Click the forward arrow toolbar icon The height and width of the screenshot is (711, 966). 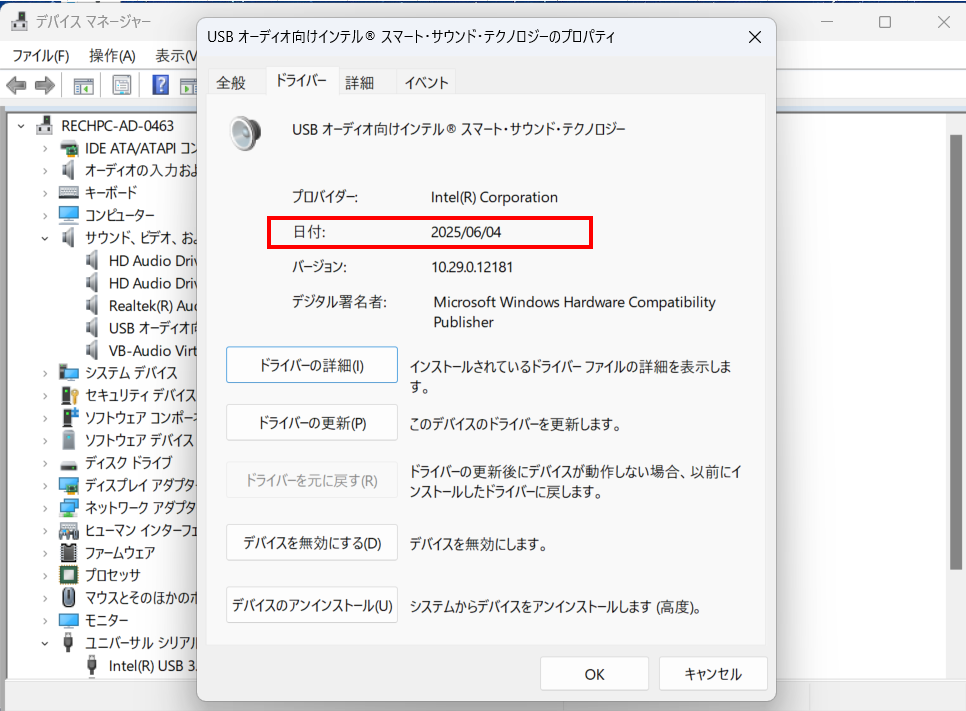[x=44, y=86]
